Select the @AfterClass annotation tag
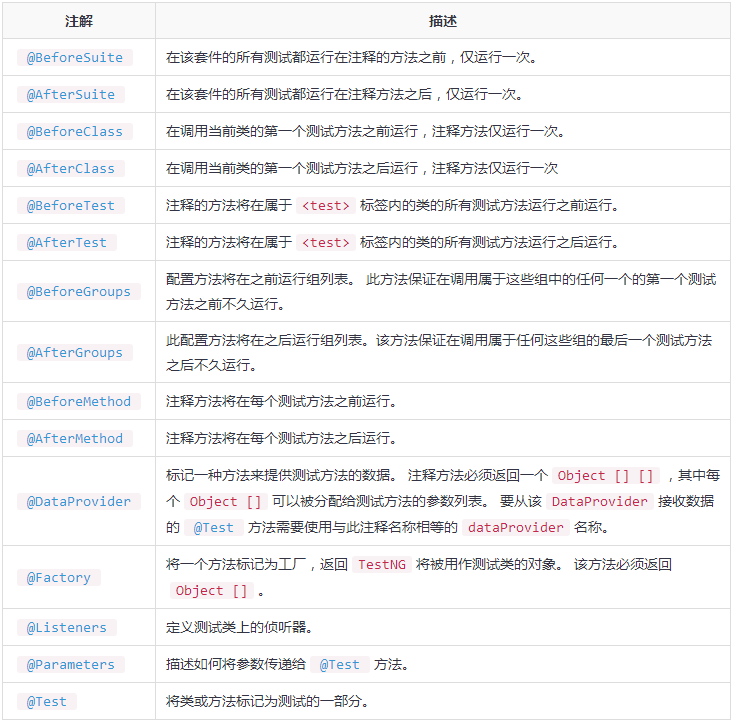 click(x=71, y=168)
